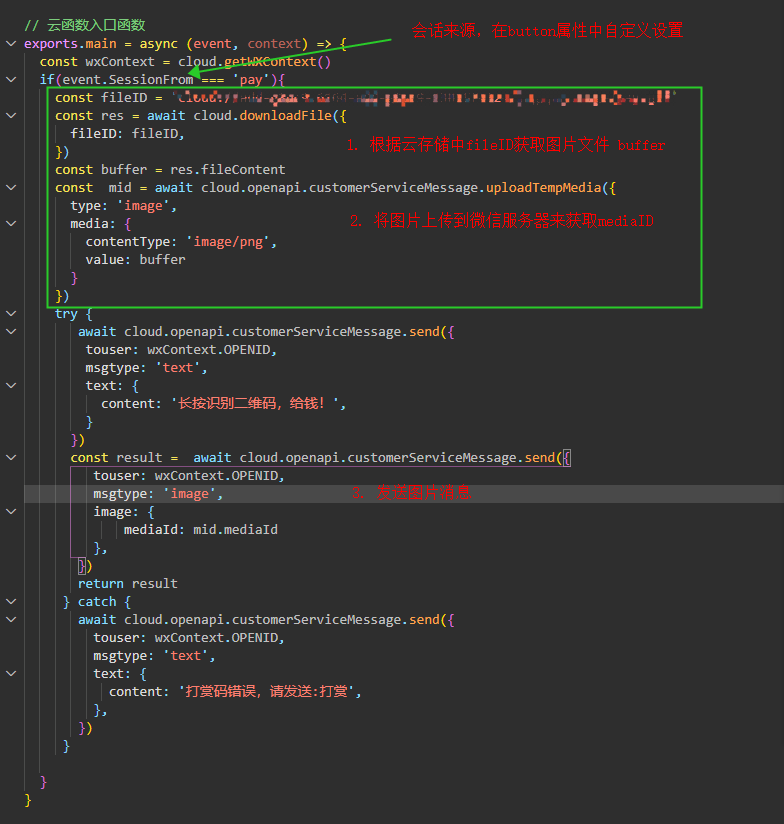Image resolution: width=784 pixels, height=824 pixels.
Task: Click the fileID: fileID, property line
Action: click(128, 134)
